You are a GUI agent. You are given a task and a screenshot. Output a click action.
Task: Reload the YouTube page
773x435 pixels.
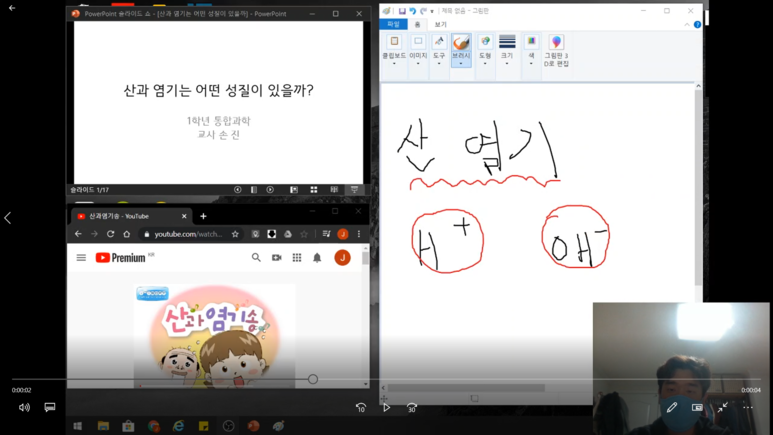click(x=110, y=234)
